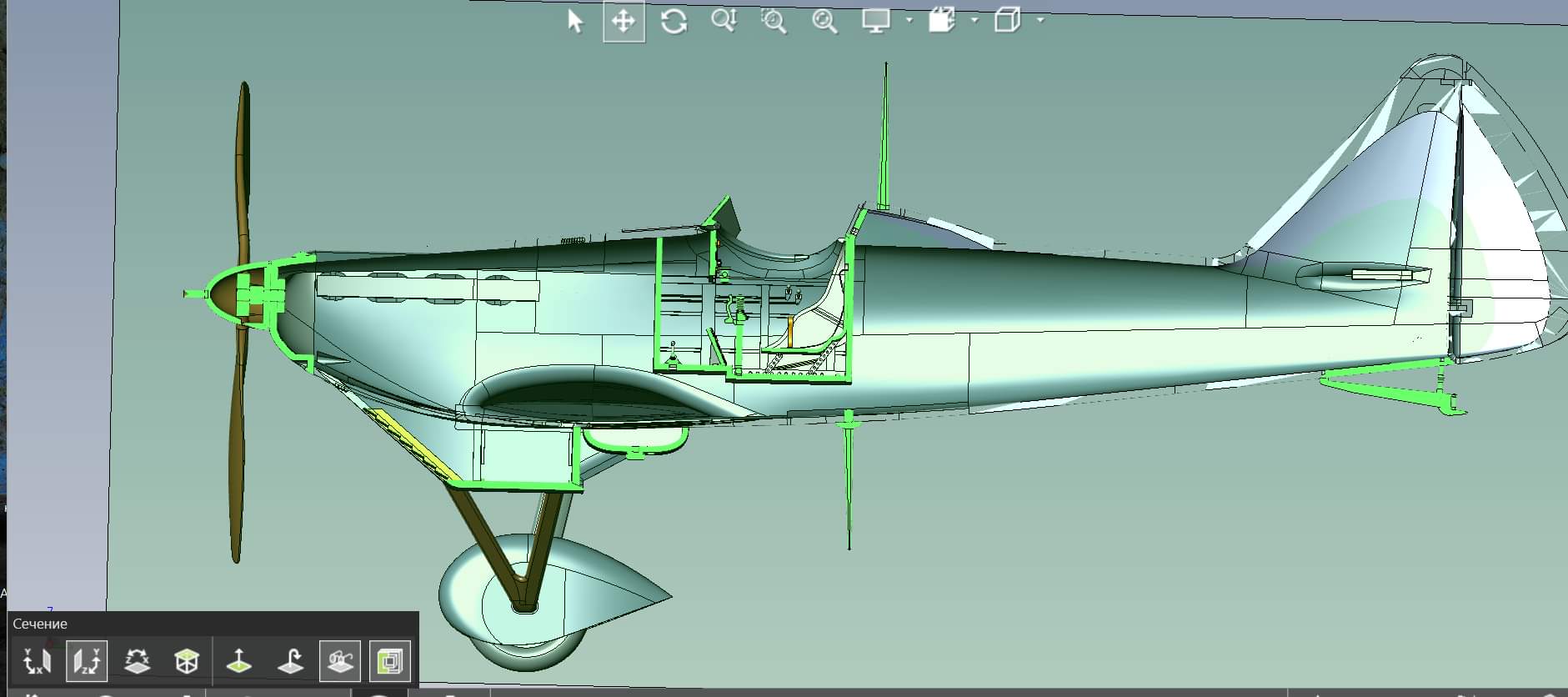Viewport: 1568px width, 697px height.
Task: Select the dynamic zoom in/out tool
Action: click(x=724, y=21)
